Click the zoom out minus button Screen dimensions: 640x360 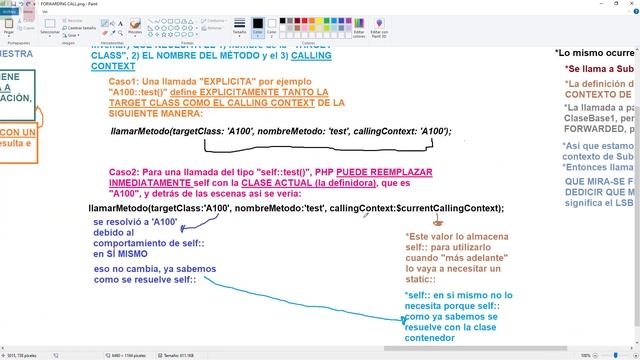596,356
